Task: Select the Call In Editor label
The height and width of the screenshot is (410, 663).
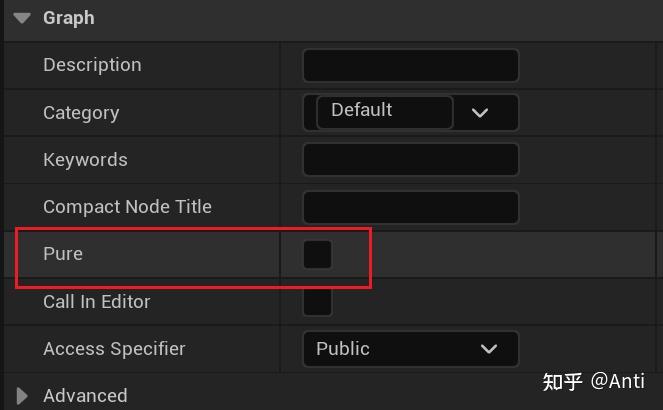Action: 97,301
